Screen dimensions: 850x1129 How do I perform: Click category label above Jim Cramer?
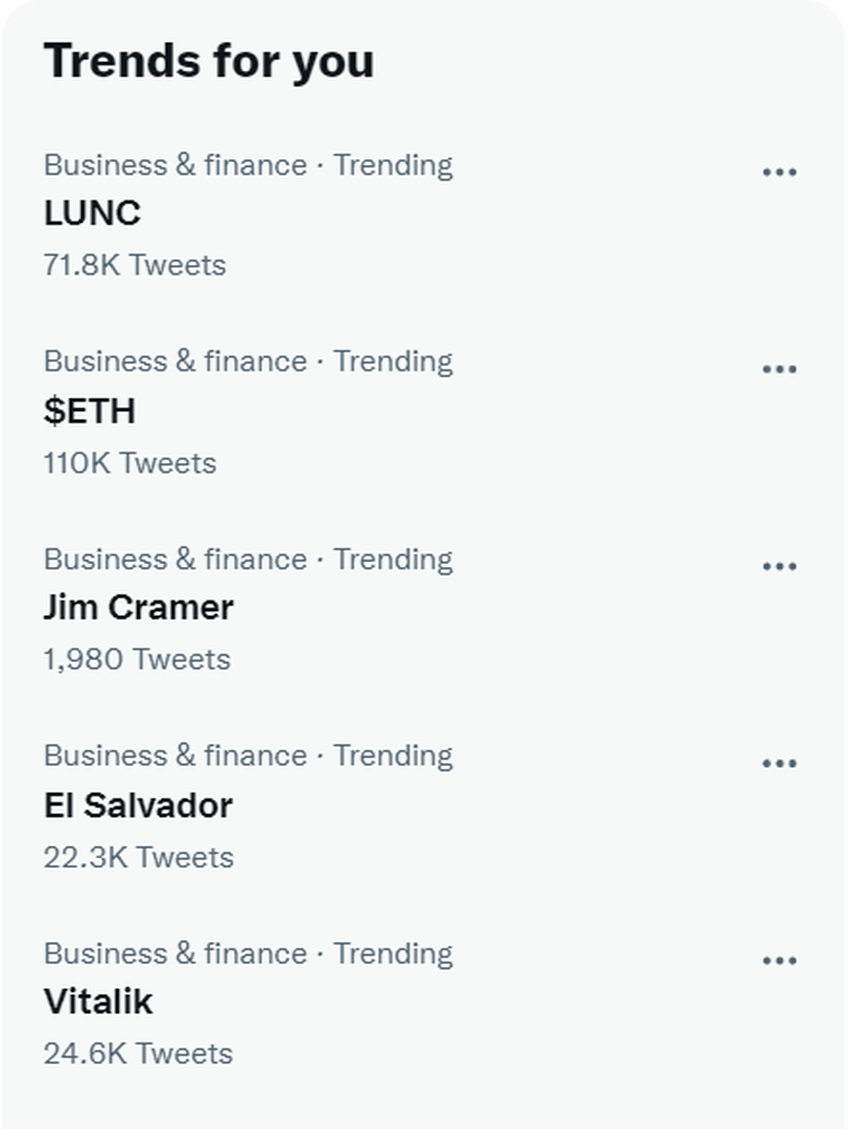click(247, 558)
